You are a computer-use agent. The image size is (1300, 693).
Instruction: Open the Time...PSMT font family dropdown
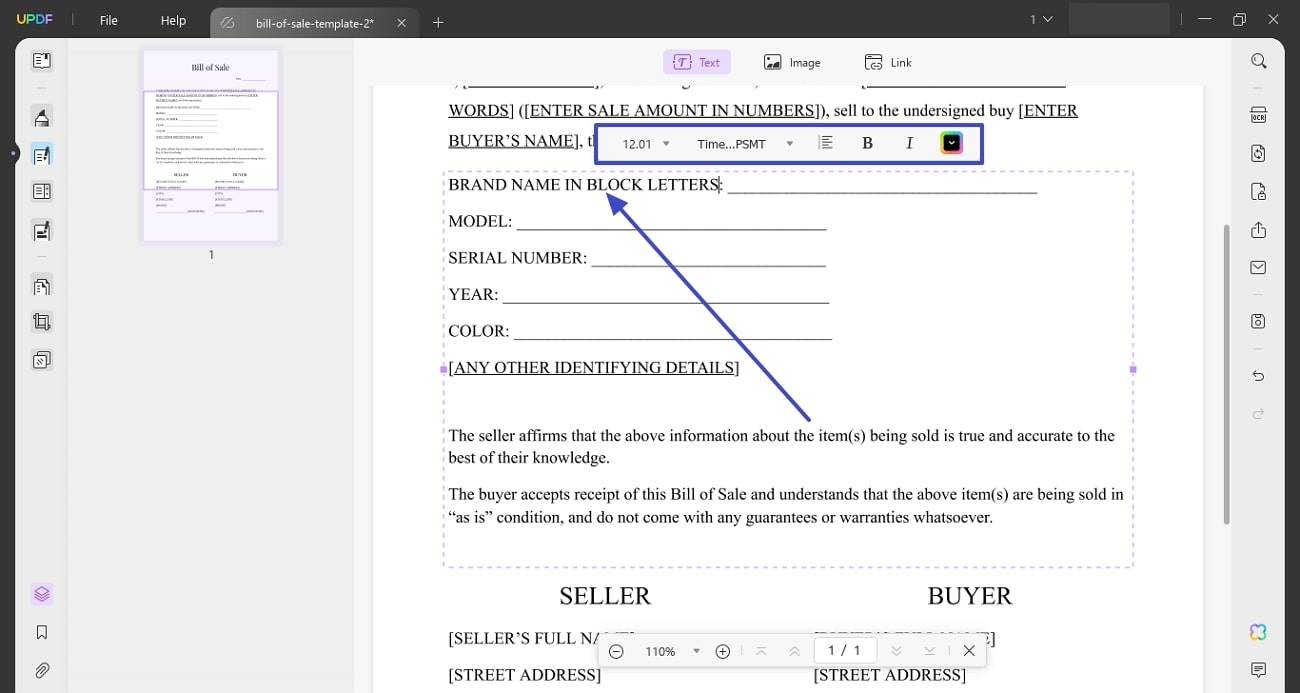tap(745, 144)
